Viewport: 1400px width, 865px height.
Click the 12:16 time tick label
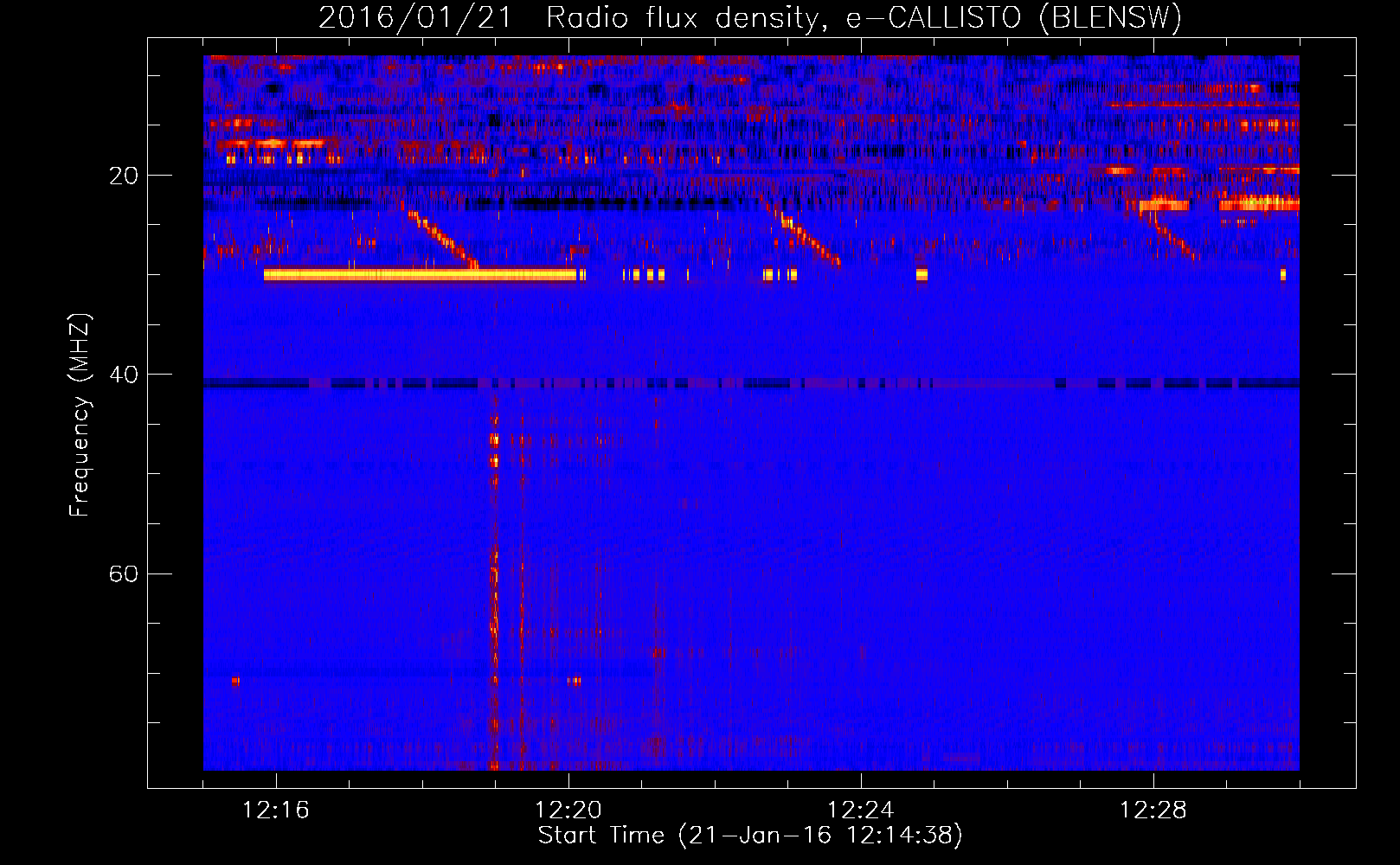(x=276, y=811)
